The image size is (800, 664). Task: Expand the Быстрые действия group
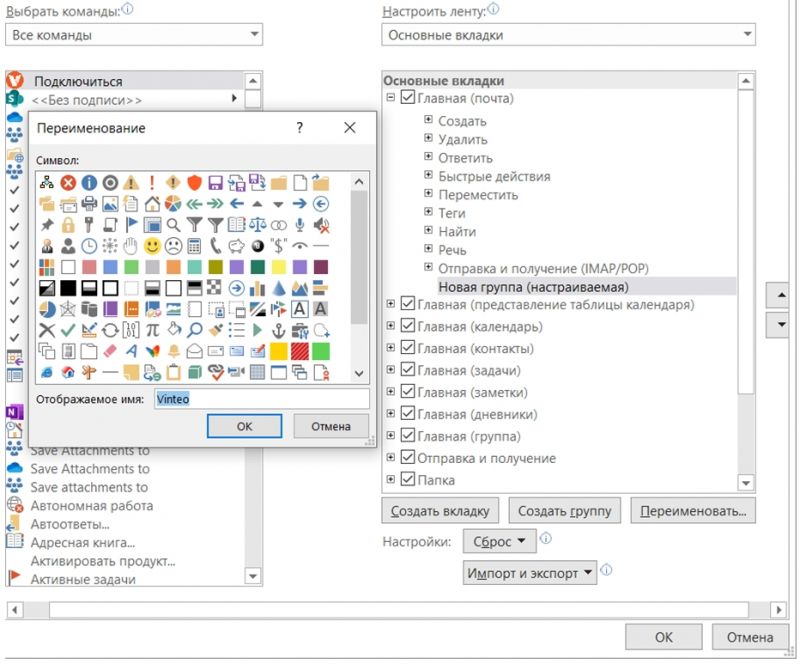click(429, 175)
